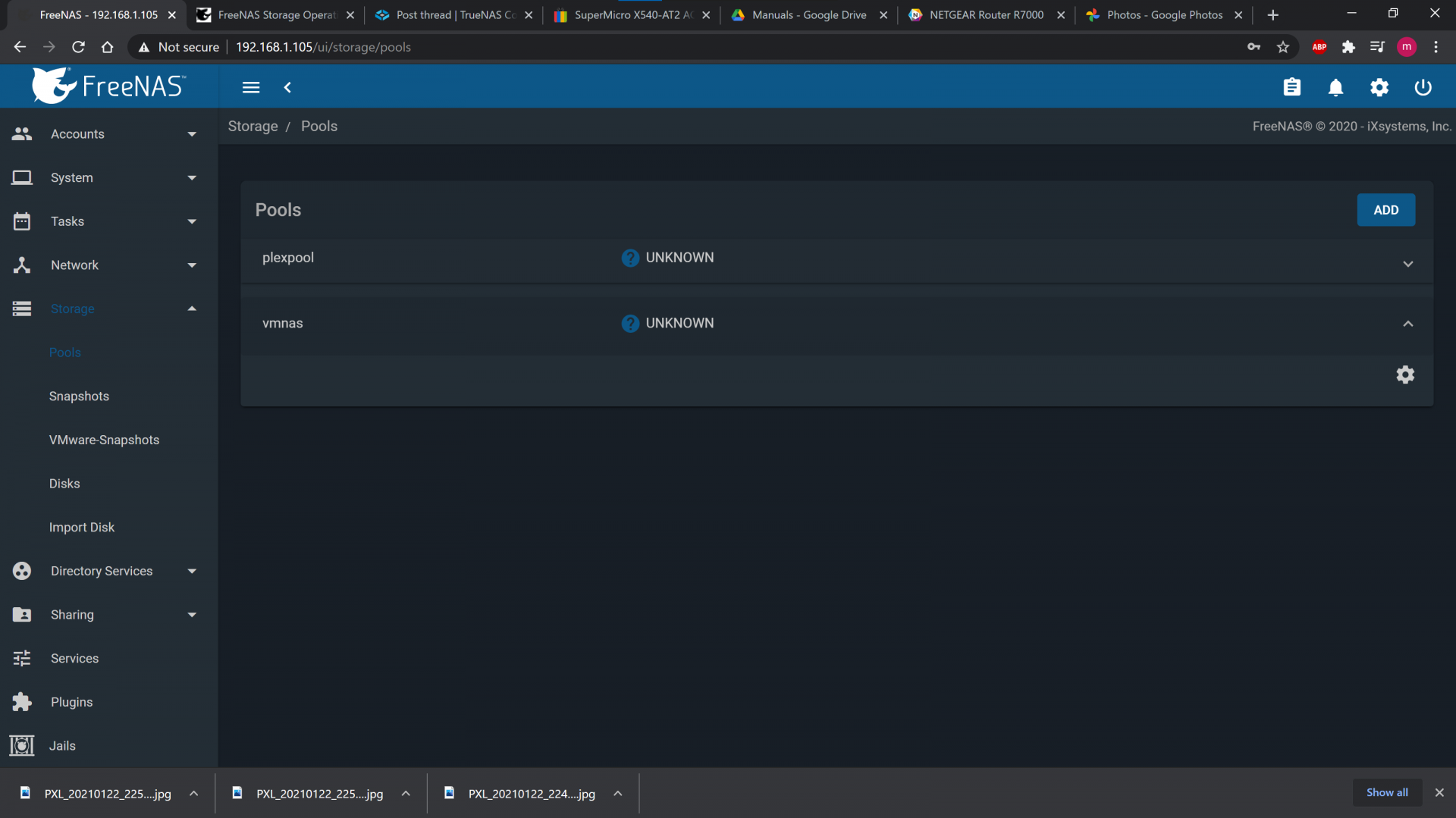Collapse sidebar with back chevron icon
The image size is (1456, 818).
click(x=287, y=87)
